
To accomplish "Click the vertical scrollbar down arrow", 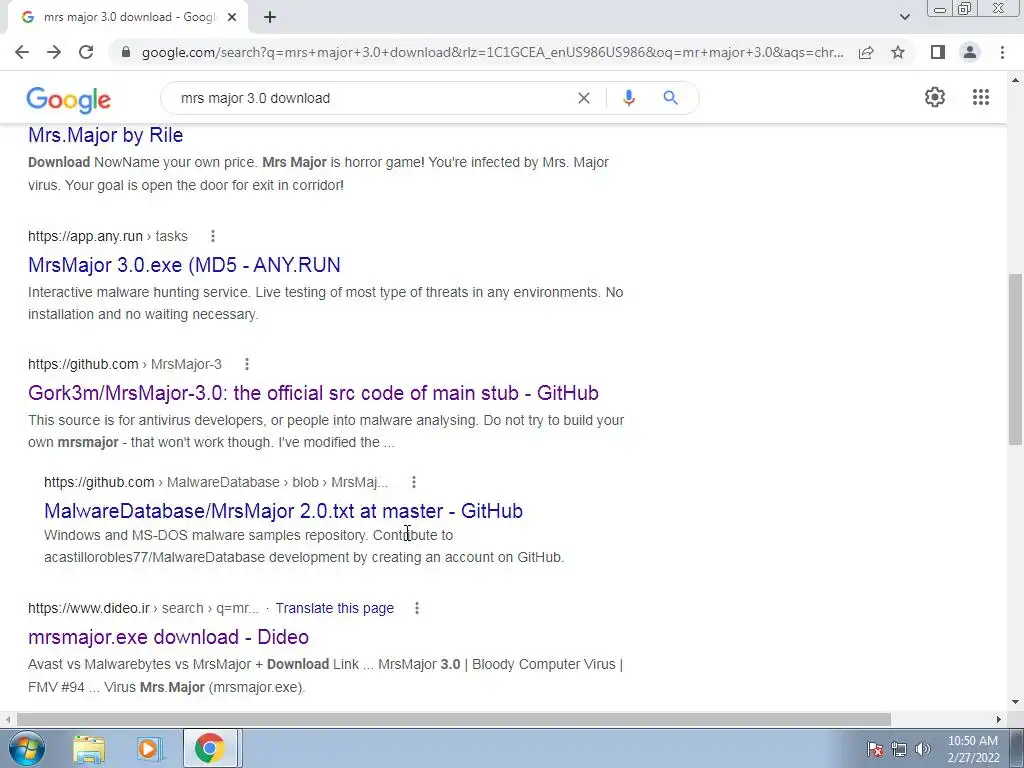I will coord(1015,703).
